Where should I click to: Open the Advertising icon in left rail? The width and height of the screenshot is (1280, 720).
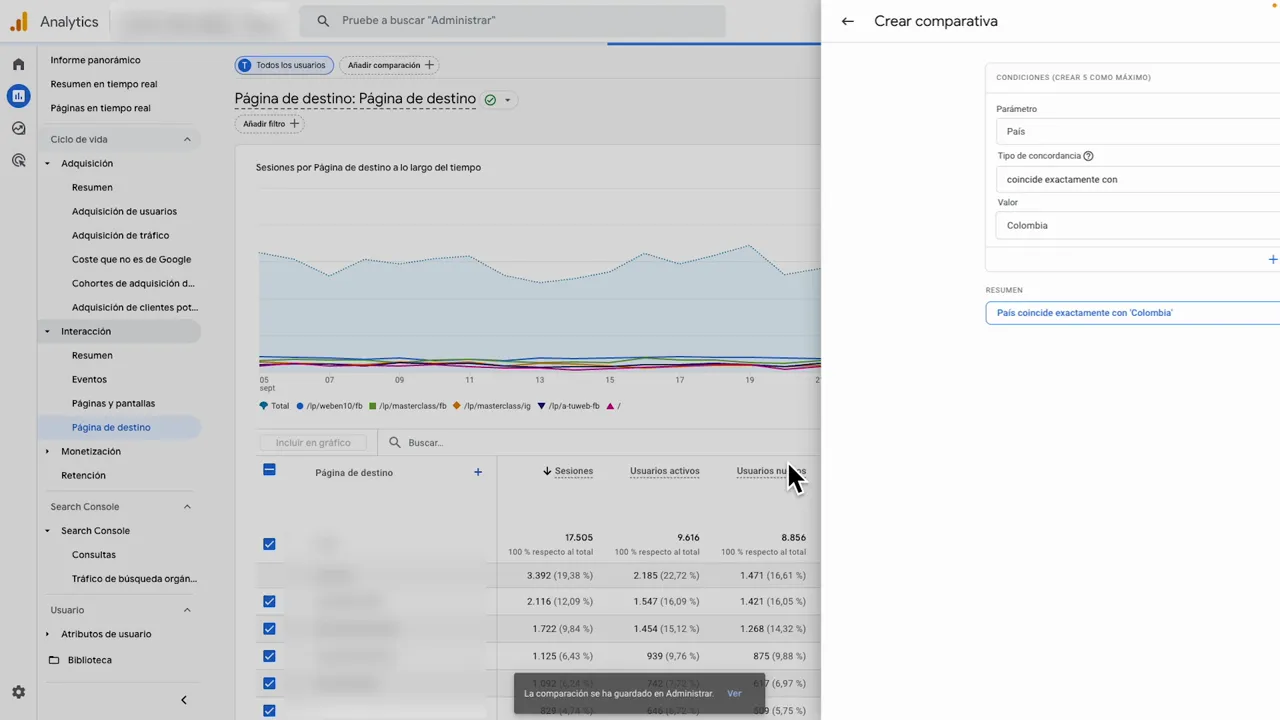[x=18, y=160]
